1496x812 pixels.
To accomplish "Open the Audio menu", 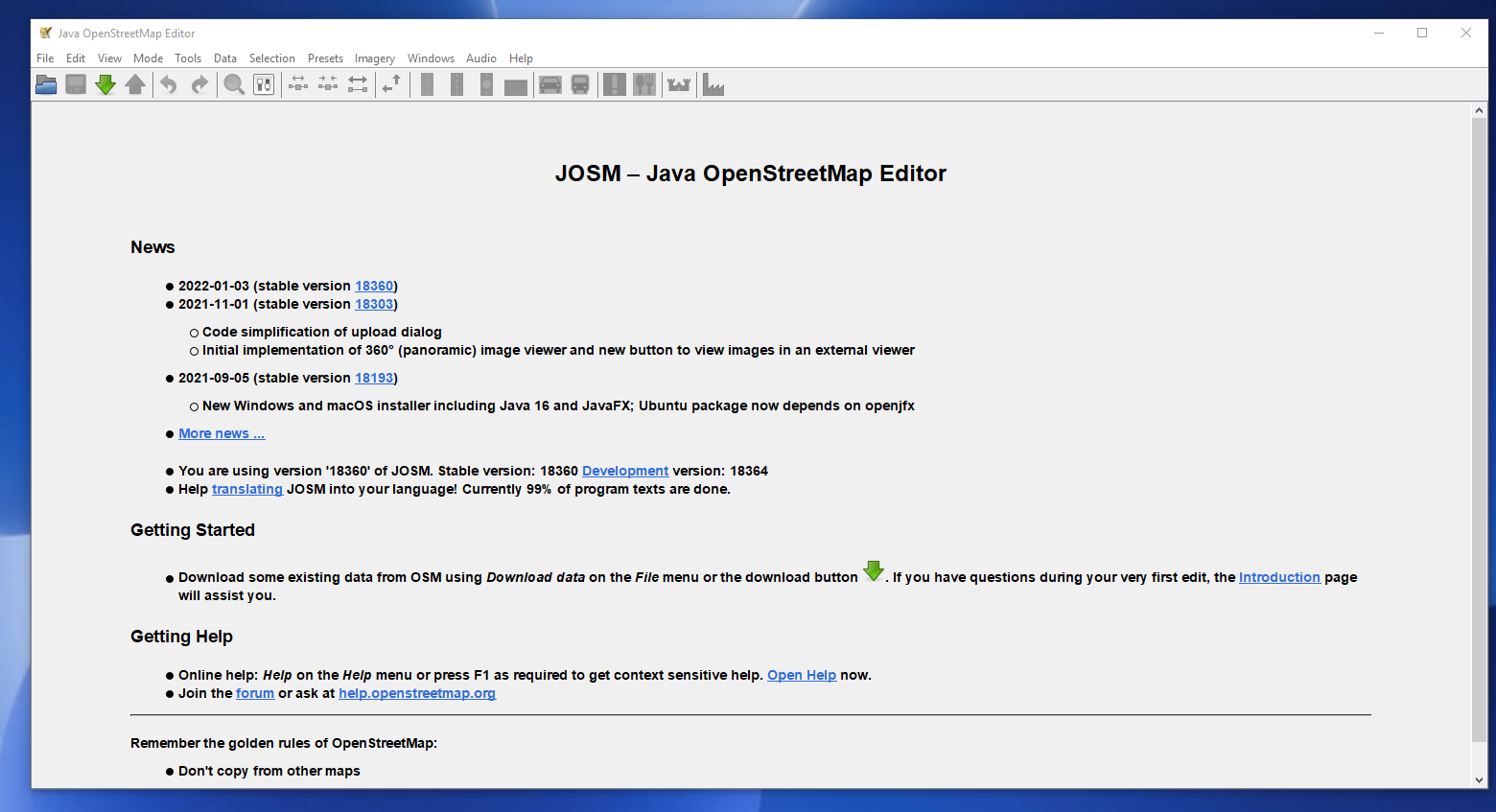I will point(481,58).
